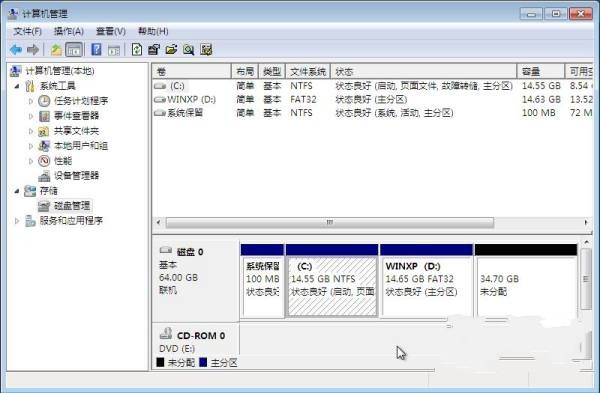Expand the 服务和应用程序 node arrow
The height and width of the screenshot is (393, 600).
click(17, 221)
